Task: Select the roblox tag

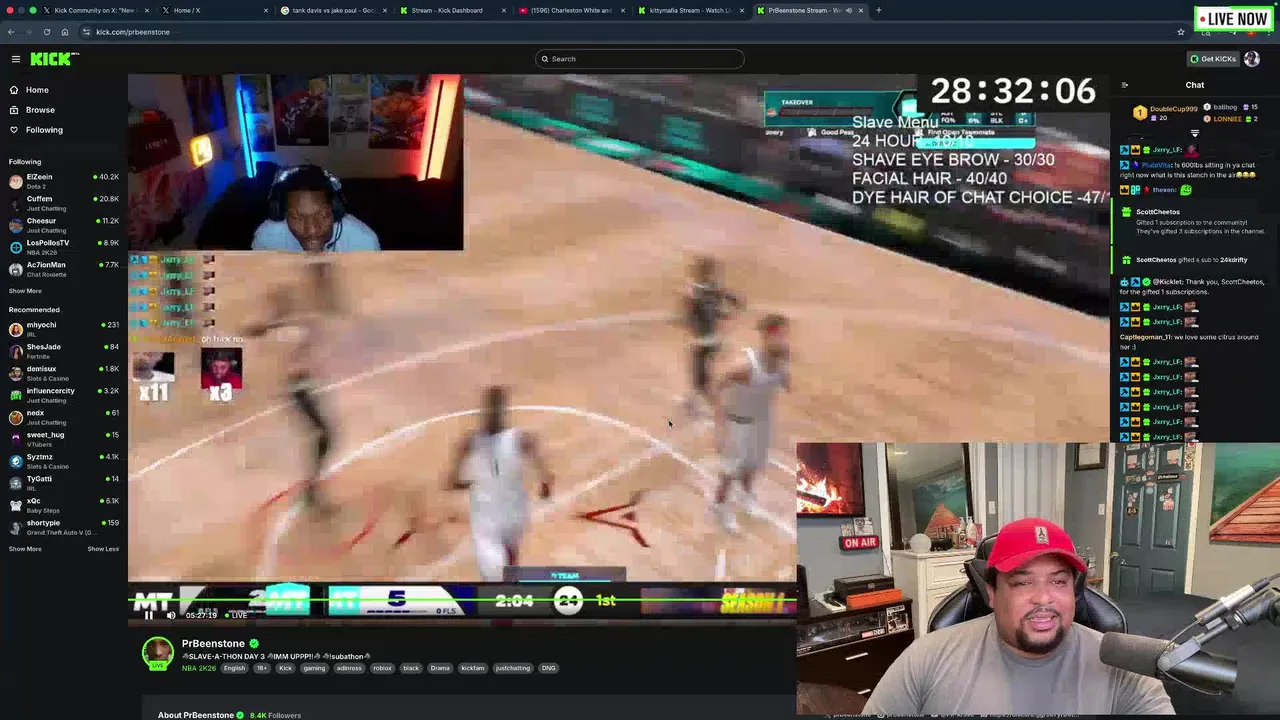Action: tap(382, 668)
